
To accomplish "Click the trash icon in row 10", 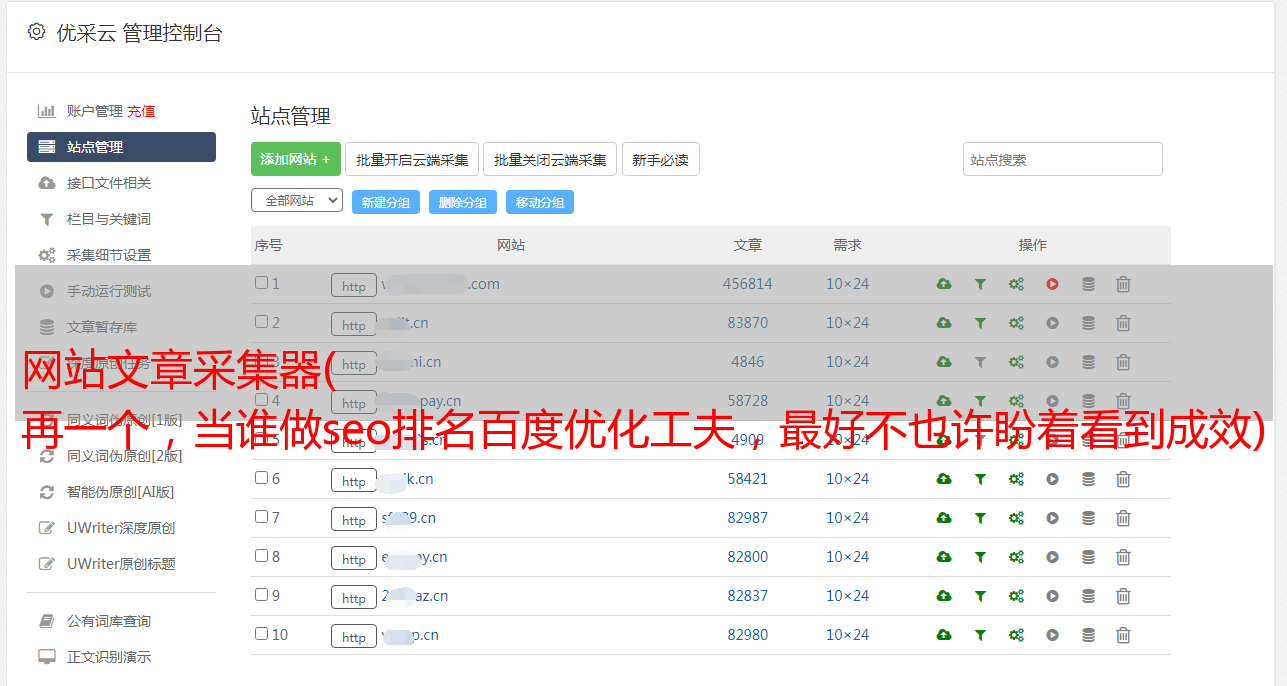I will tap(1123, 635).
